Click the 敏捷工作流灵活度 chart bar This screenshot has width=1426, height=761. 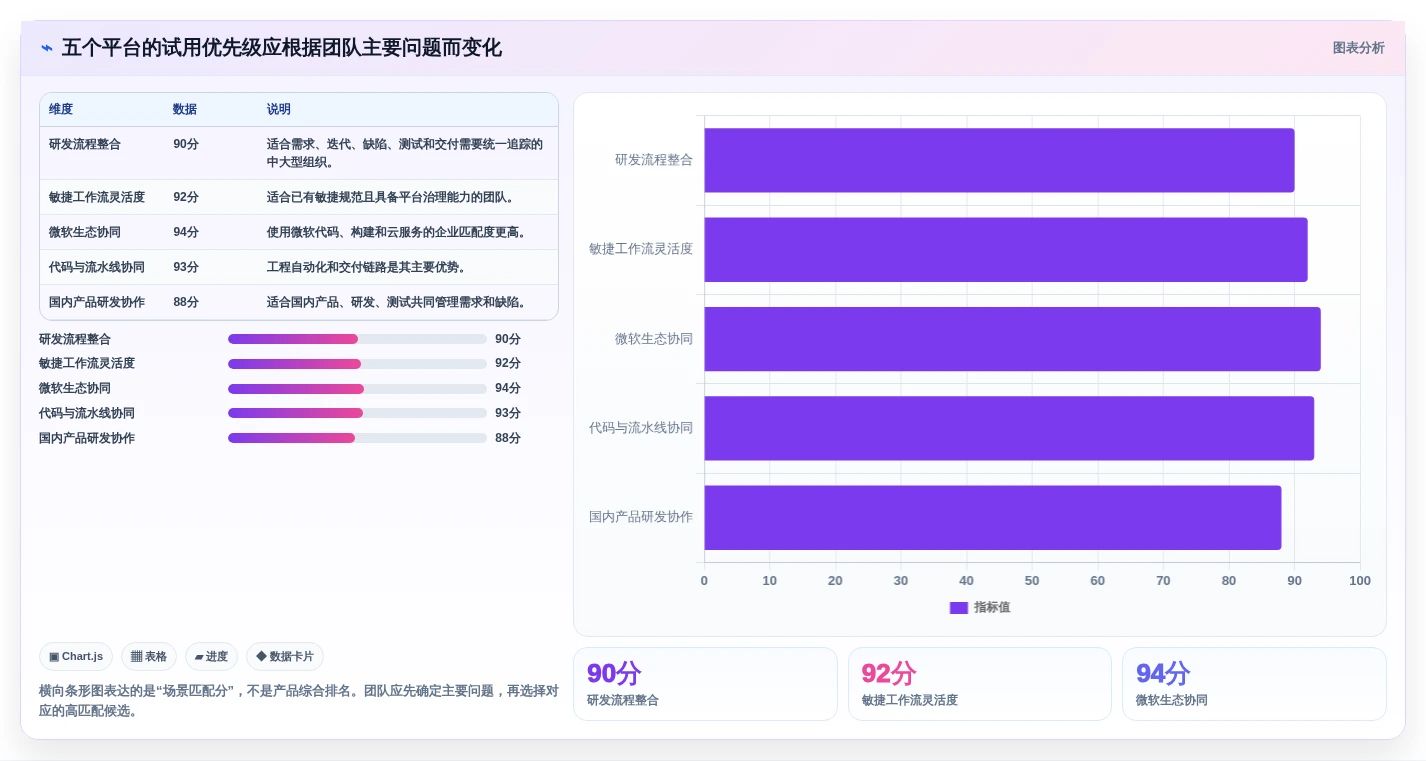(1006, 249)
